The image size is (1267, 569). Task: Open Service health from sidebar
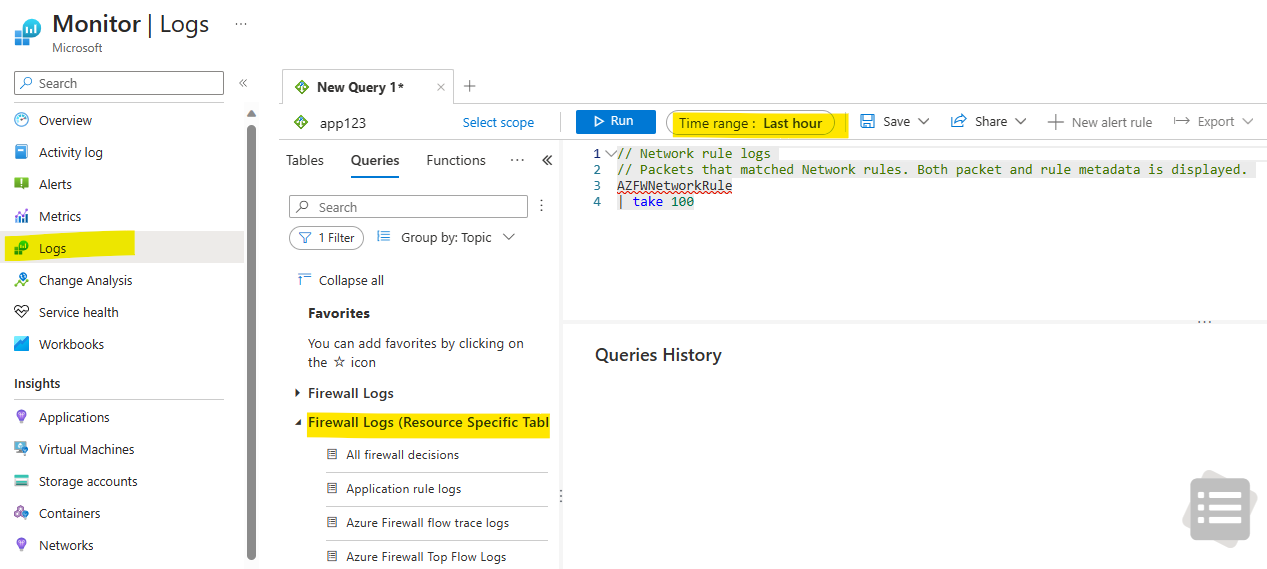pos(78,312)
